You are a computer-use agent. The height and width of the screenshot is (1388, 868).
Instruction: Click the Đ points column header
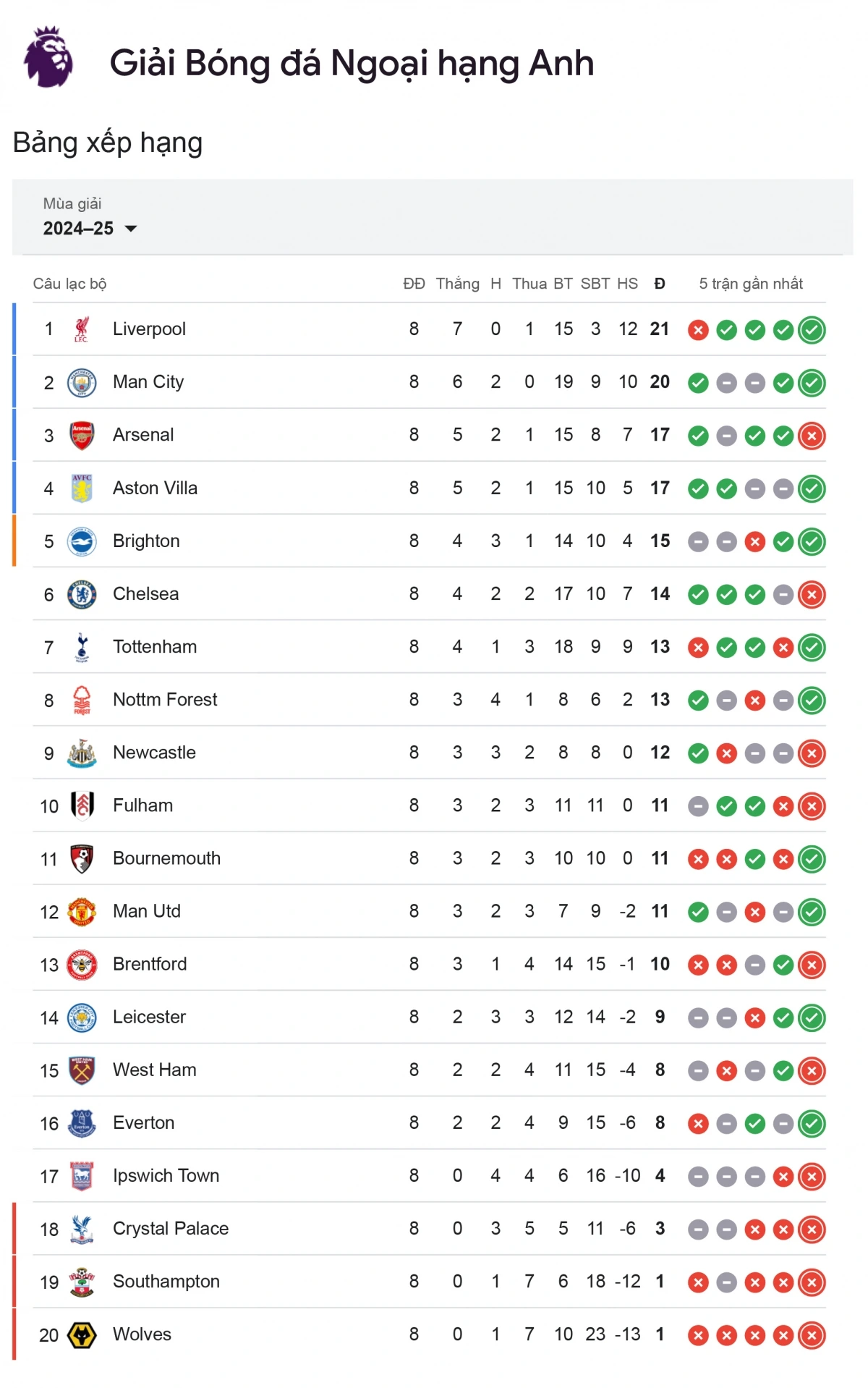point(660,284)
